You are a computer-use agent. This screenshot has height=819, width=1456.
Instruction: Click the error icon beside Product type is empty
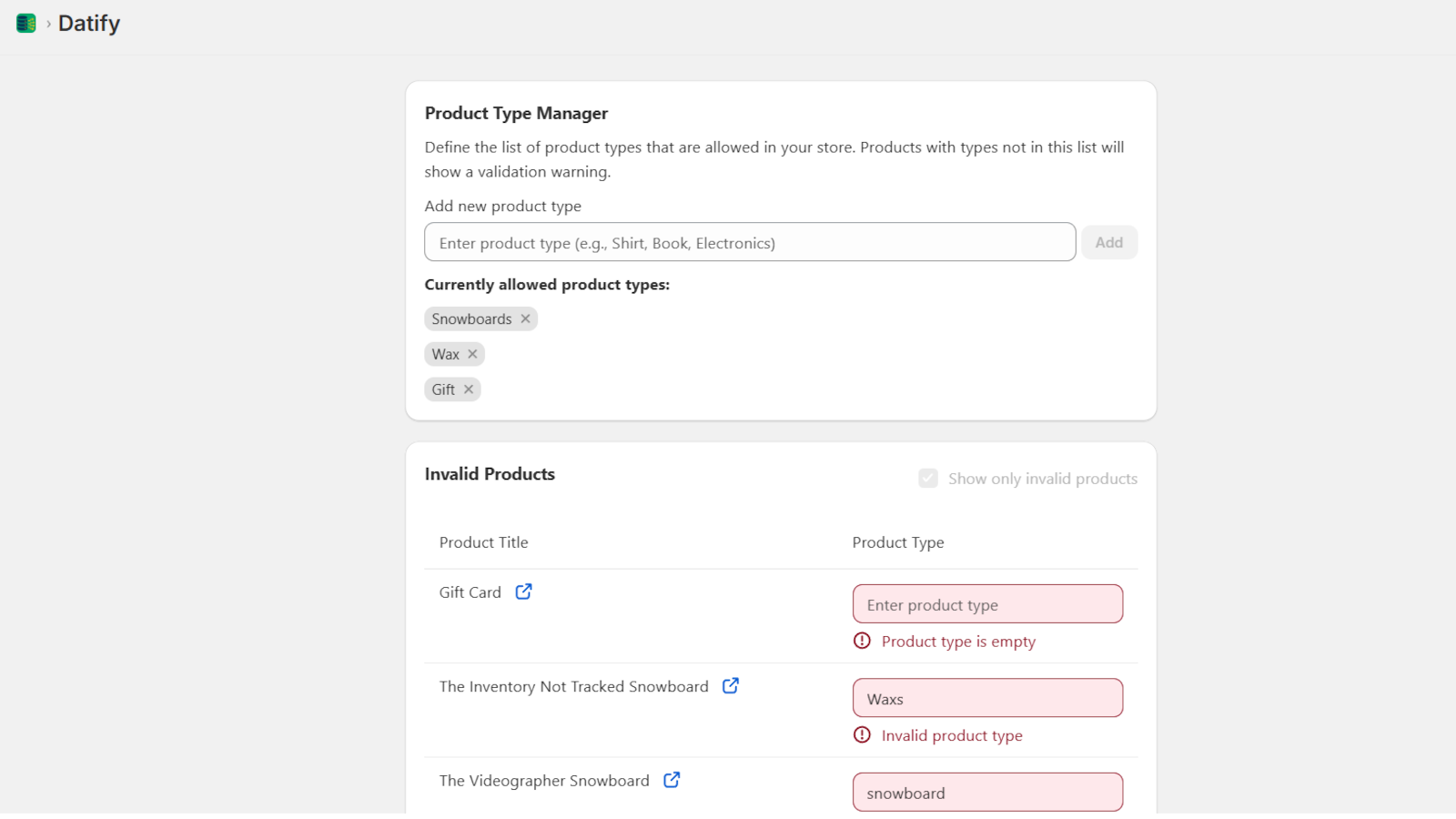(x=862, y=642)
